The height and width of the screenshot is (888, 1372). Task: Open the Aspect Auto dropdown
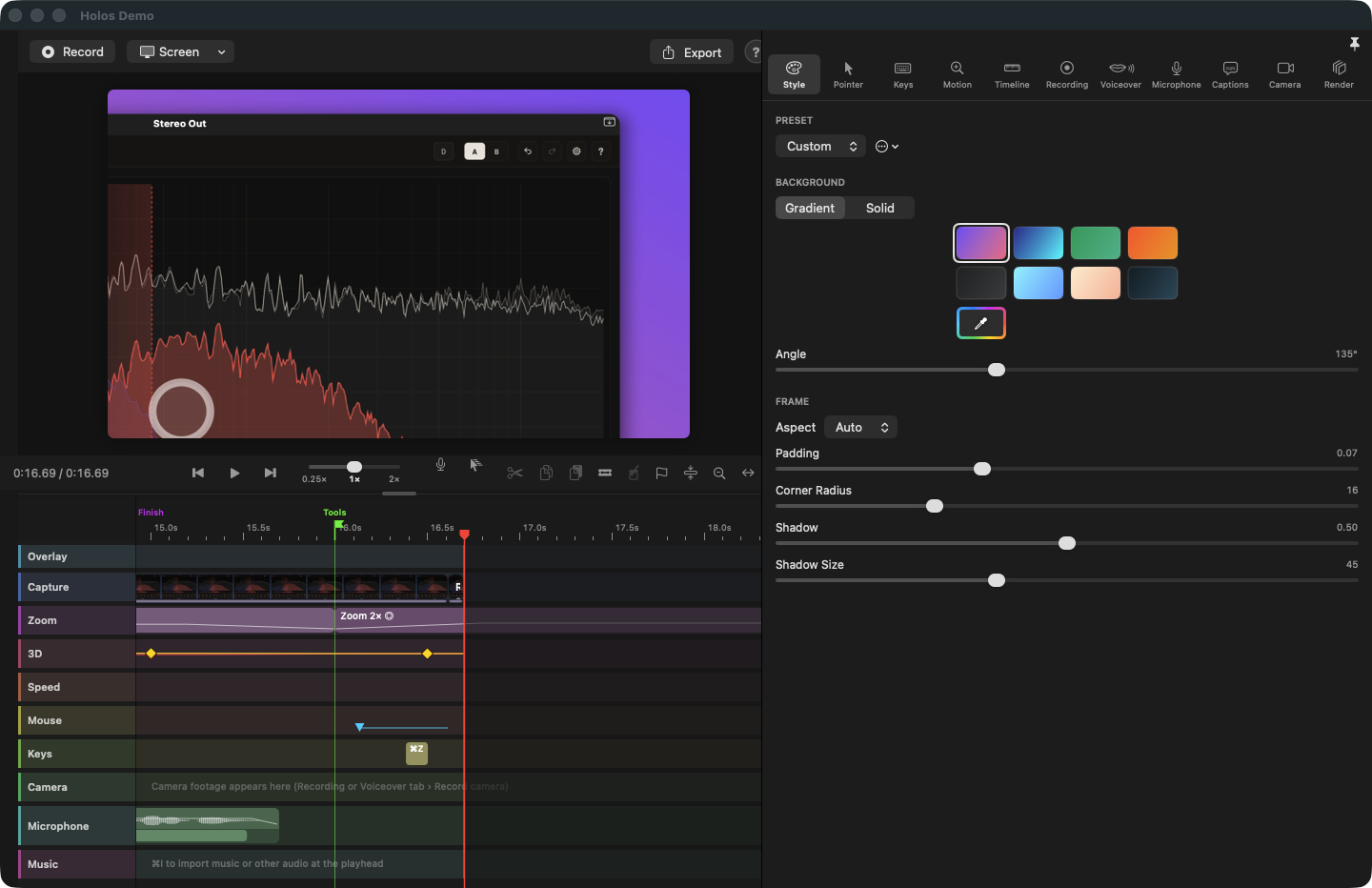(860, 427)
